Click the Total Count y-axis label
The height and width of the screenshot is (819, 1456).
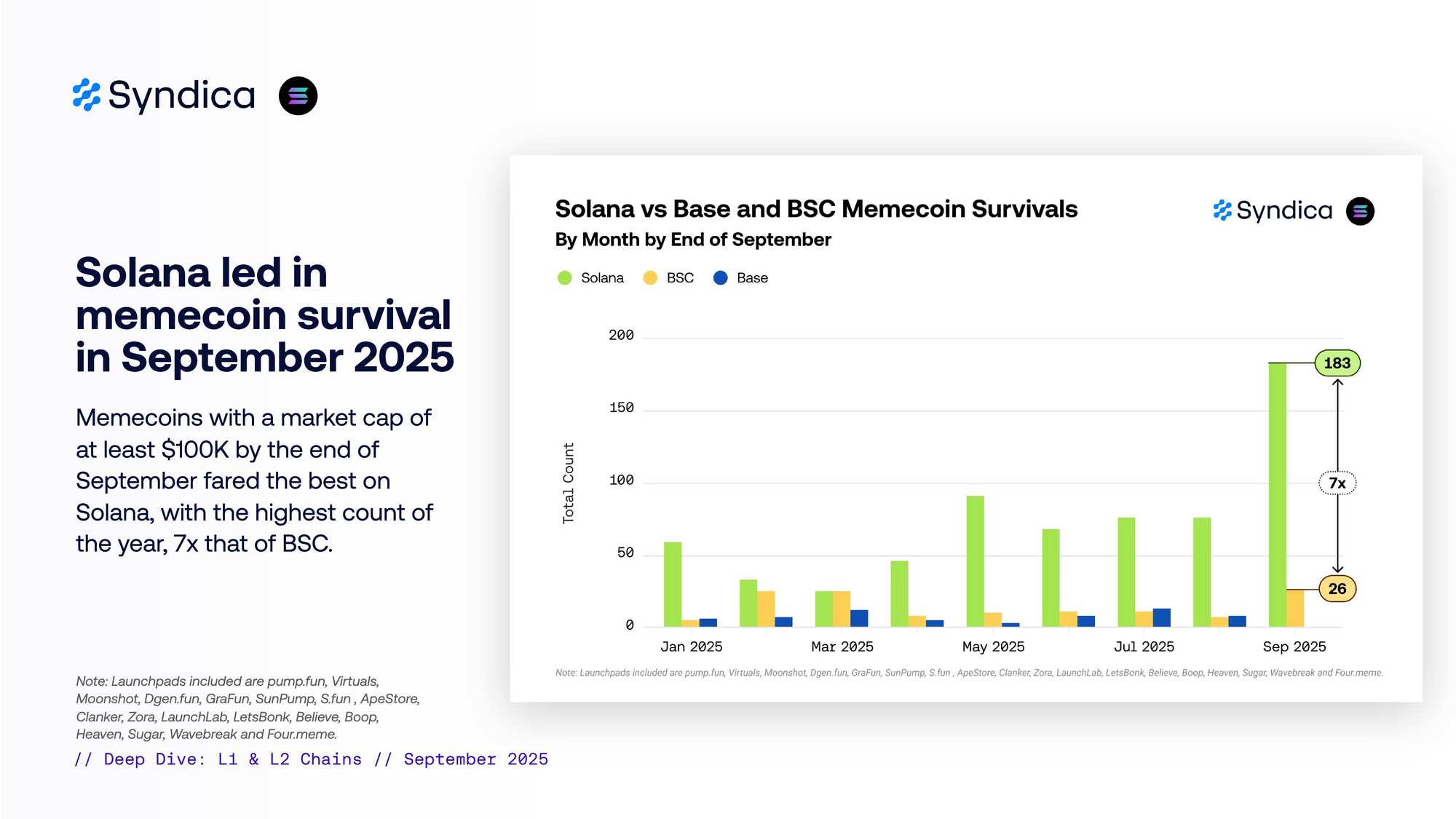click(x=569, y=483)
